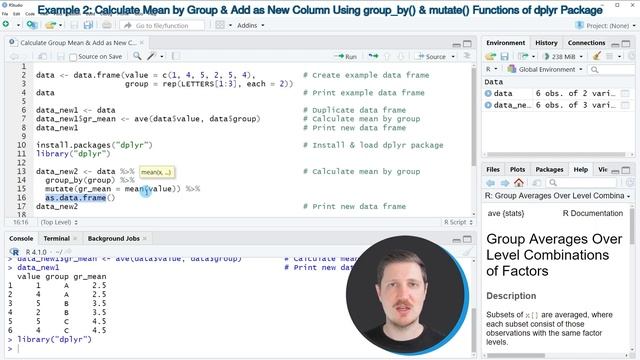The width and height of the screenshot is (640, 360).
Task: Click the Show in new window icon
Action: coord(42,56)
